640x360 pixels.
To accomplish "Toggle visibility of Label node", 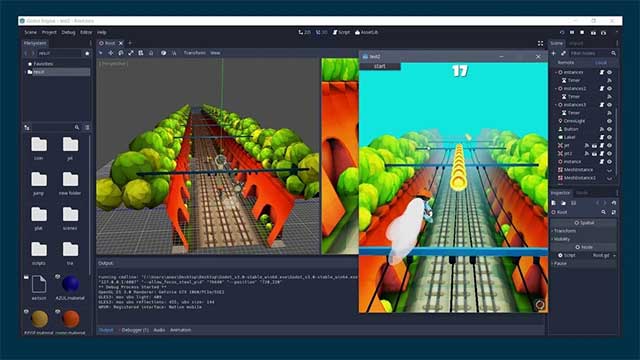I will click(x=609, y=137).
